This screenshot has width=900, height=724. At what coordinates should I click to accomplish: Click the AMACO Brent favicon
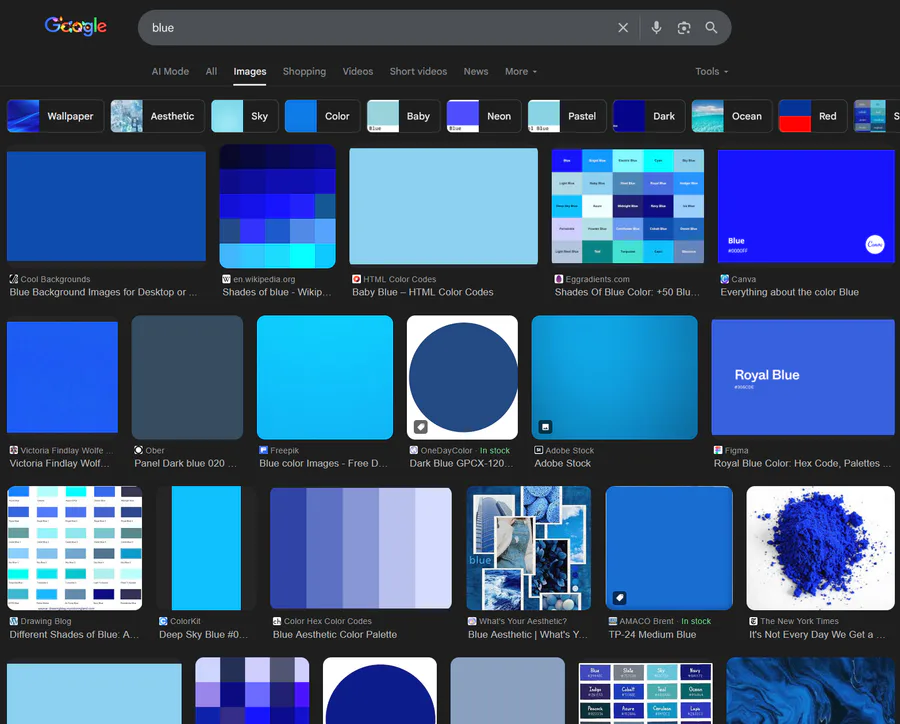coord(612,621)
